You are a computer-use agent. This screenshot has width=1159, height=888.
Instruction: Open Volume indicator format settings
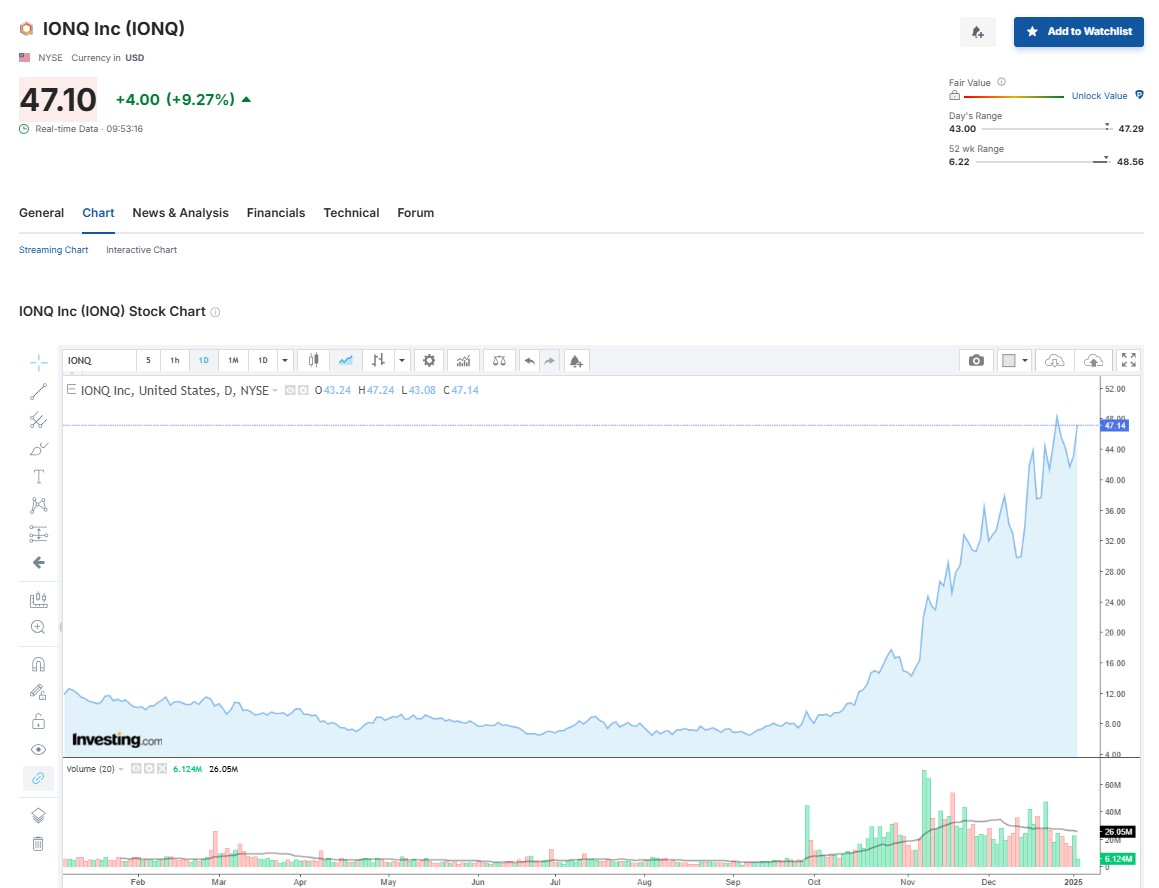click(149, 769)
